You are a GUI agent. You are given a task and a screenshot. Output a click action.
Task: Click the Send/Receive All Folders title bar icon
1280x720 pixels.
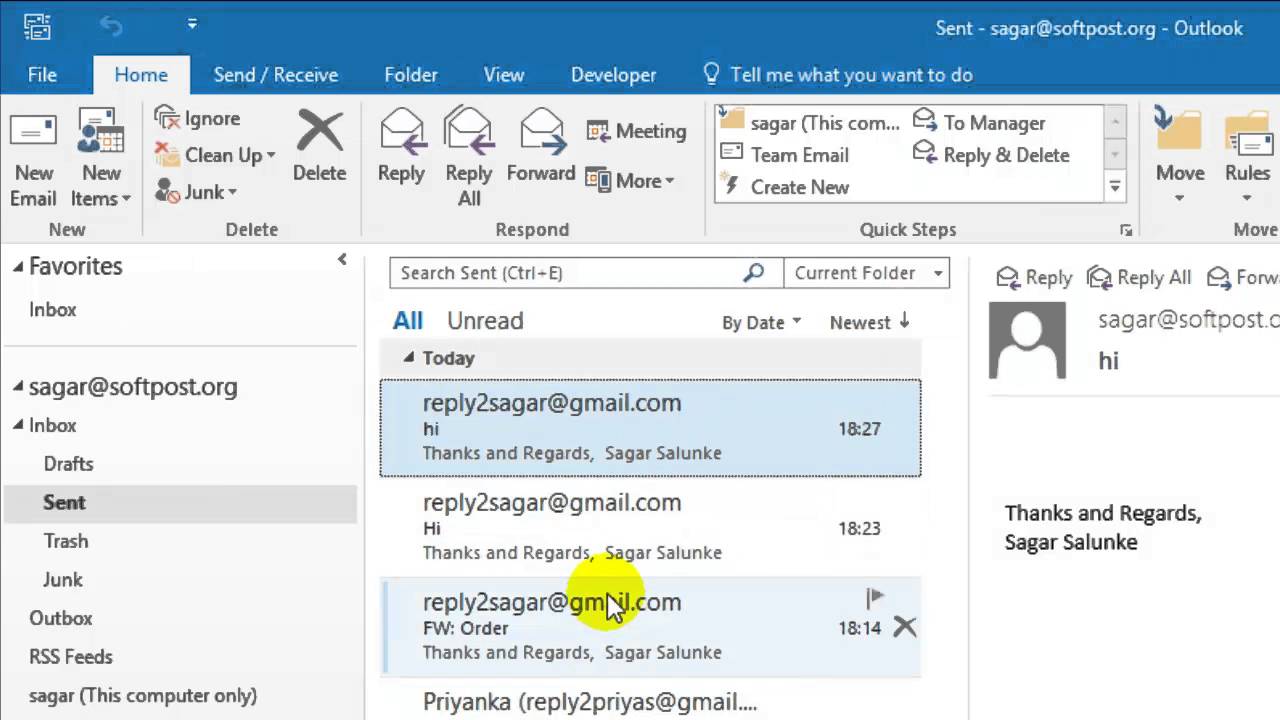pos(37,25)
